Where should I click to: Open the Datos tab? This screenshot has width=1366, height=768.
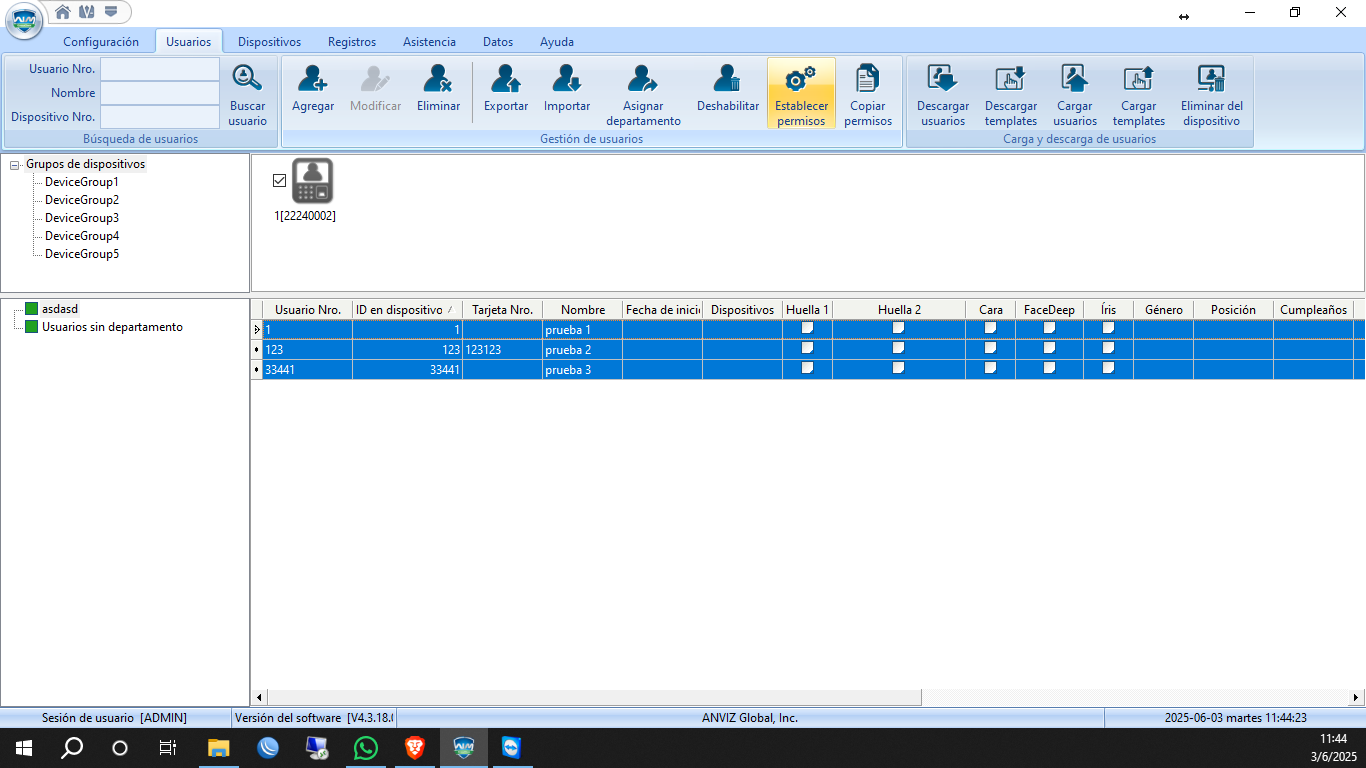coord(498,42)
